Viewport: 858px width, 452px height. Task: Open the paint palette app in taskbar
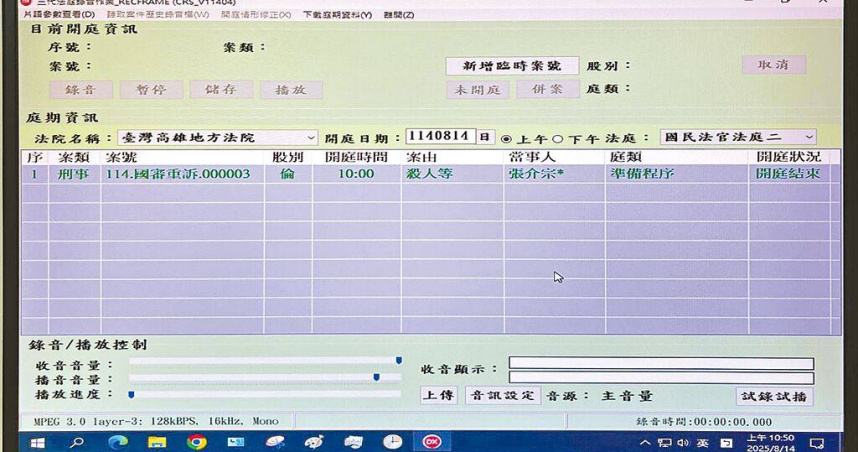(314, 442)
